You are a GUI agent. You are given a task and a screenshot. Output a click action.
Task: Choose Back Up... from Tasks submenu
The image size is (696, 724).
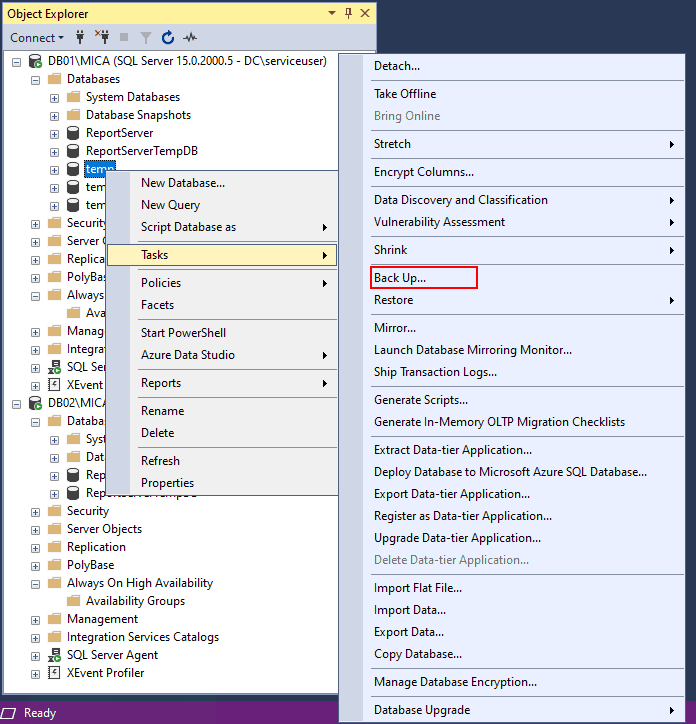pyautogui.click(x=400, y=278)
